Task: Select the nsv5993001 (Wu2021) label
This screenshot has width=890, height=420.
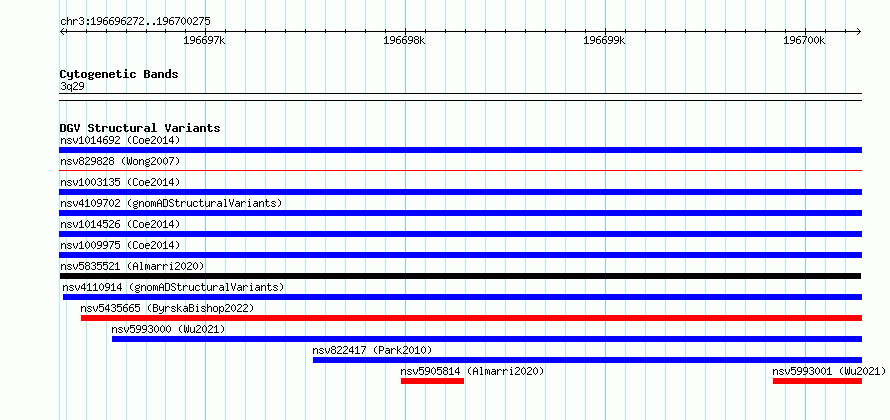Action: [x=829, y=371]
